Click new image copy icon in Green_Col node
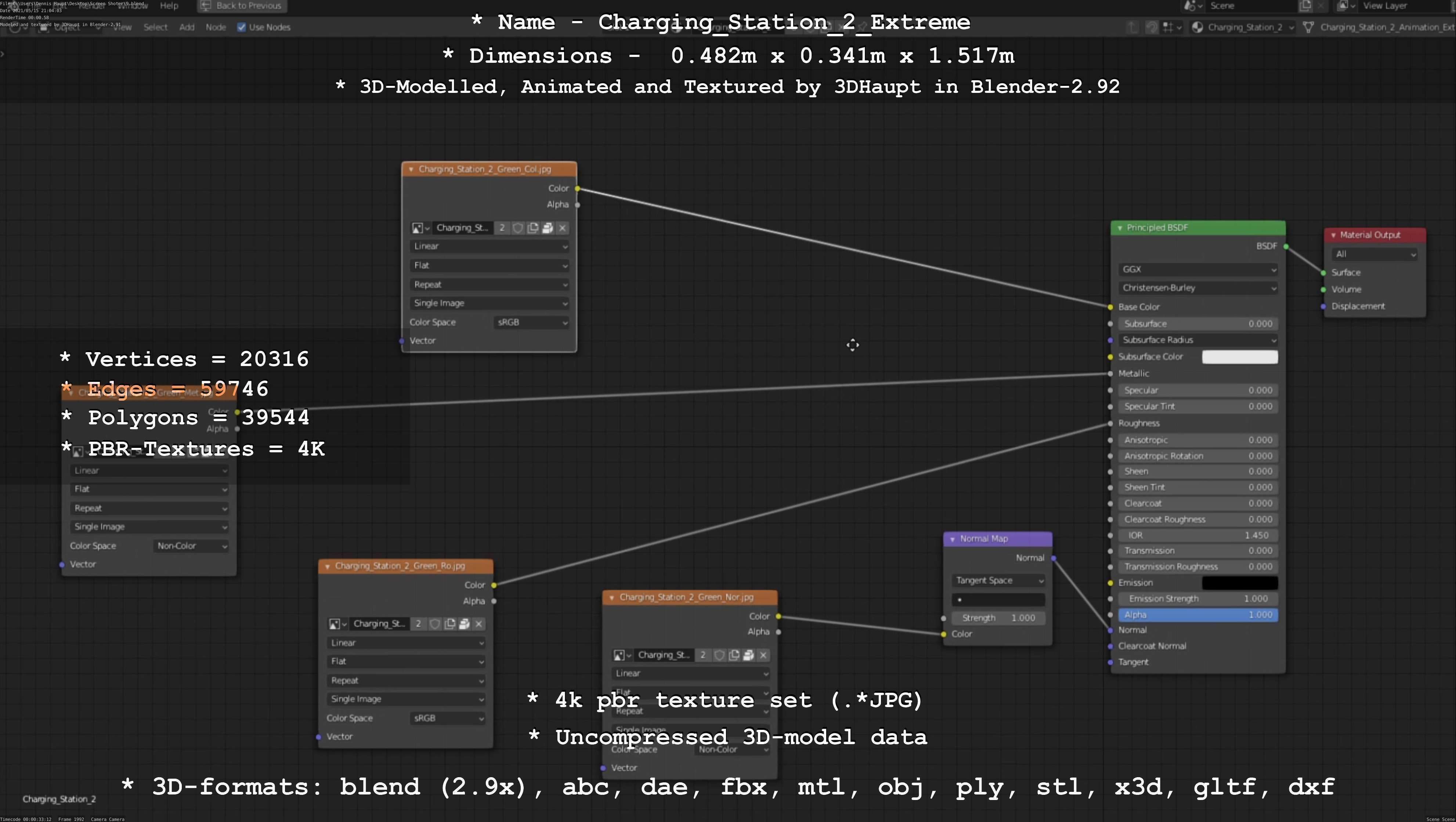Screen dimensions: 1456x822 tap(532, 228)
